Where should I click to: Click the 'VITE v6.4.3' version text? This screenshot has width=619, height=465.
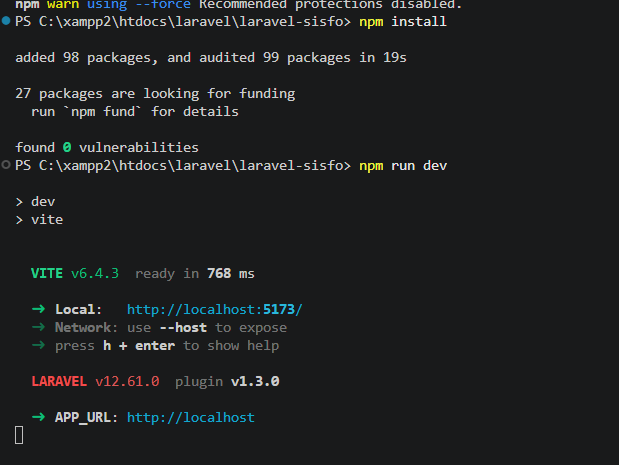(x=75, y=274)
